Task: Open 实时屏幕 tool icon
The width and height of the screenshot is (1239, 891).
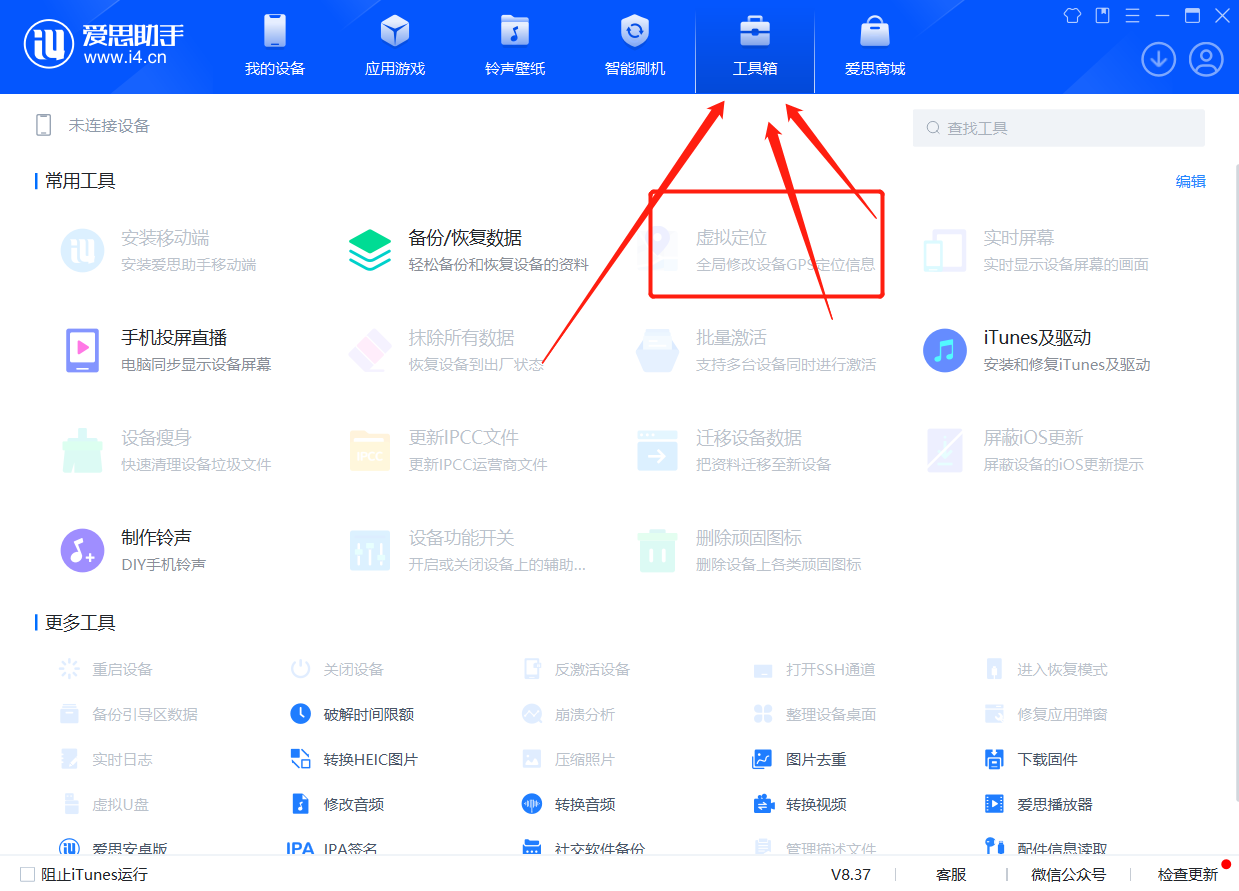Action: pyautogui.click(x=945, y=250)
